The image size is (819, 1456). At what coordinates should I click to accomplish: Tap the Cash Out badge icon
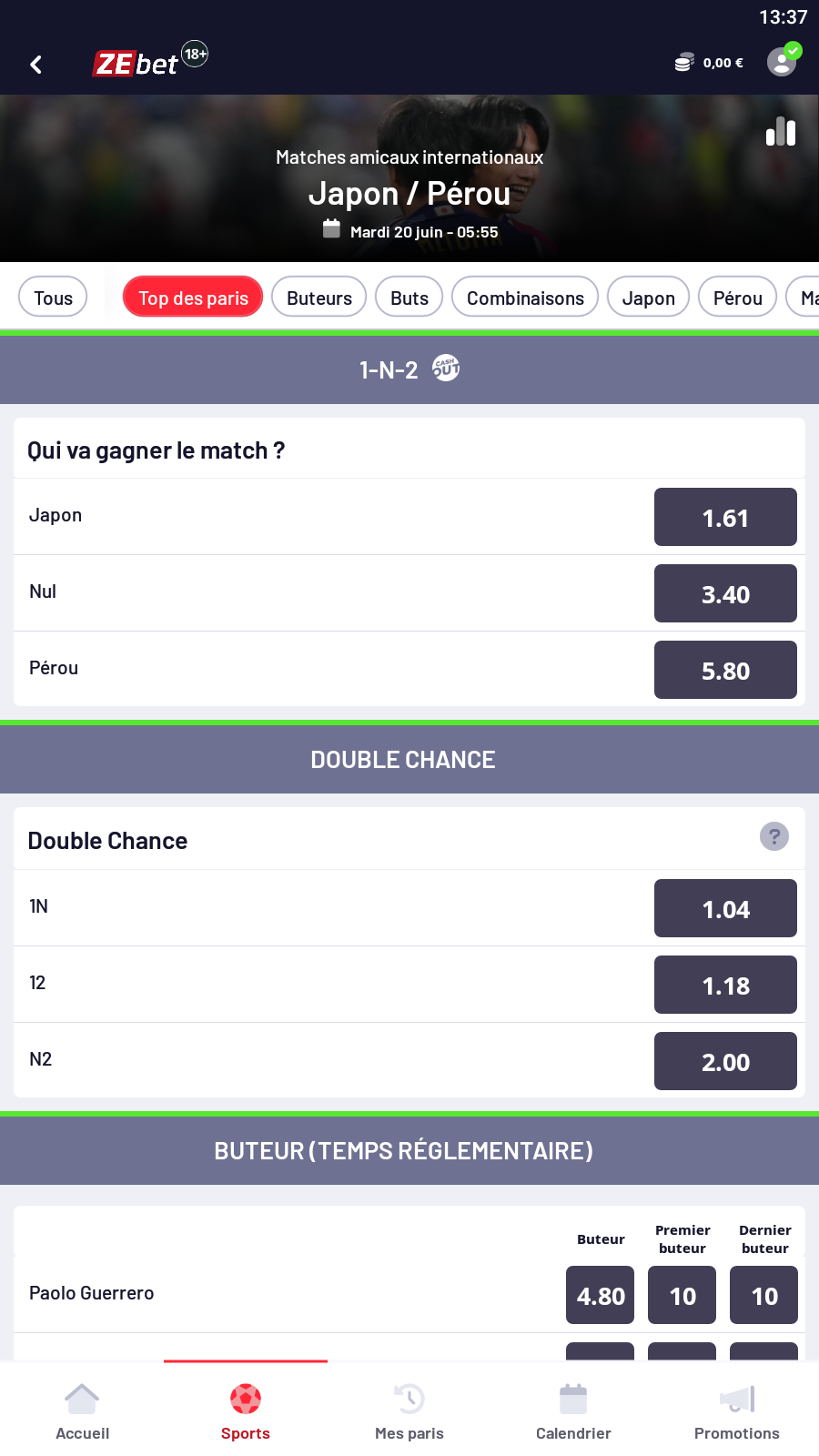(x=446, y=369)
